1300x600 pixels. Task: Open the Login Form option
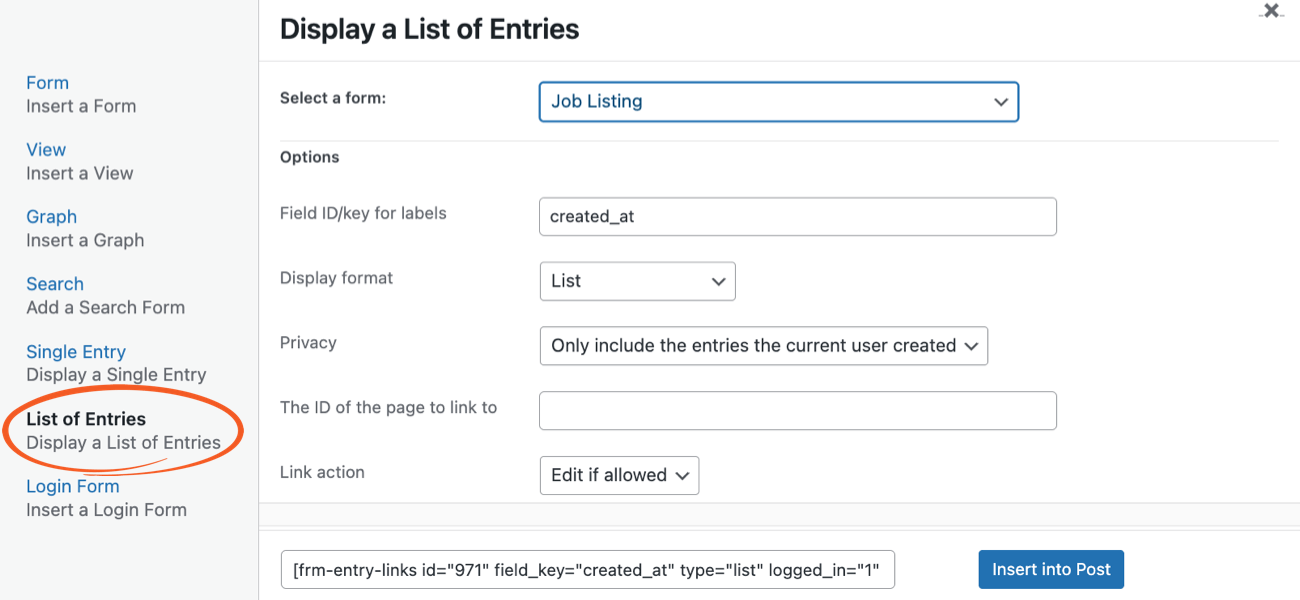tap(73, 487)
